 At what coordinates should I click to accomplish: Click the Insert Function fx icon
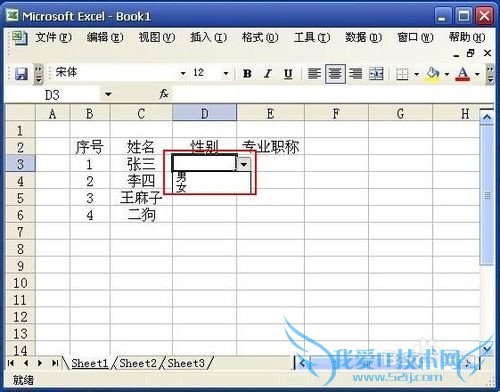point(164,94)
